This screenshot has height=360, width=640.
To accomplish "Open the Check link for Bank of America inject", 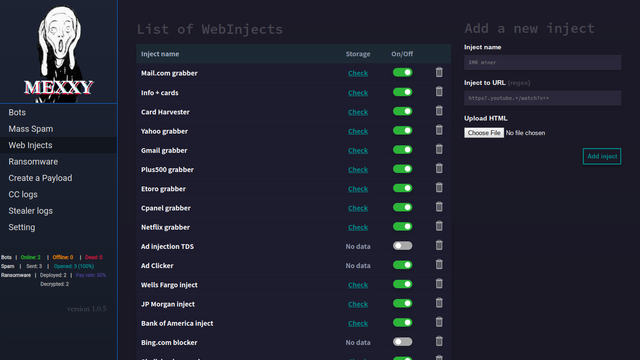I will (358, 323).
